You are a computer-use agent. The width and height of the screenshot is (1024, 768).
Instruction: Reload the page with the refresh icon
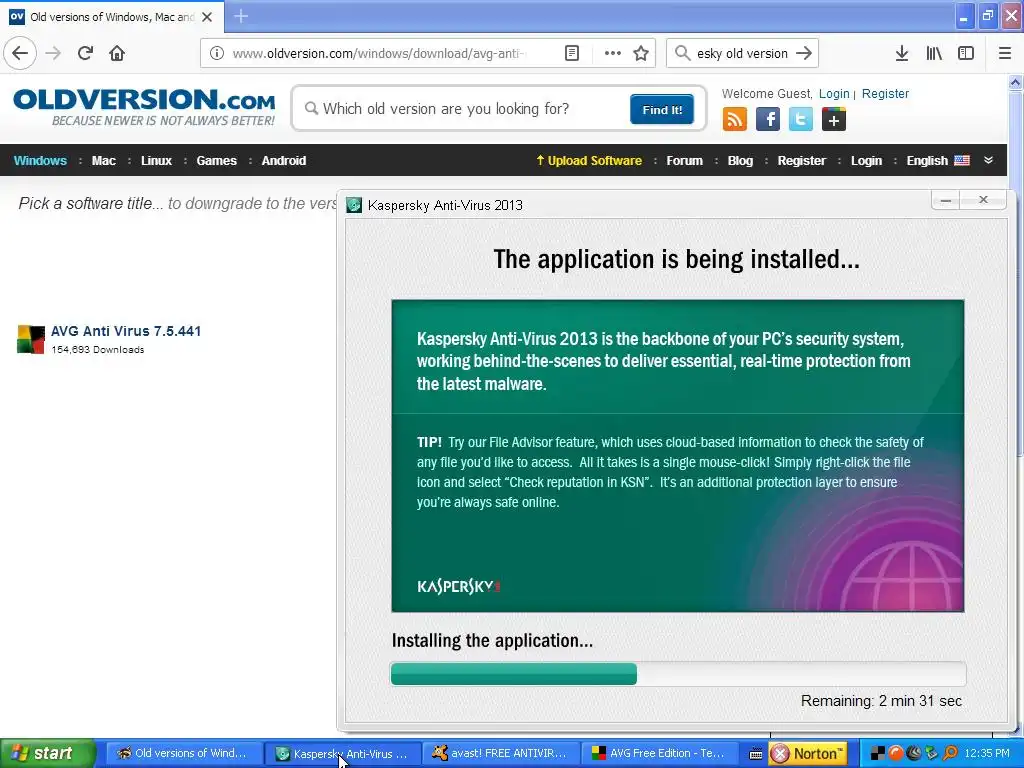[x=85, y=53]
